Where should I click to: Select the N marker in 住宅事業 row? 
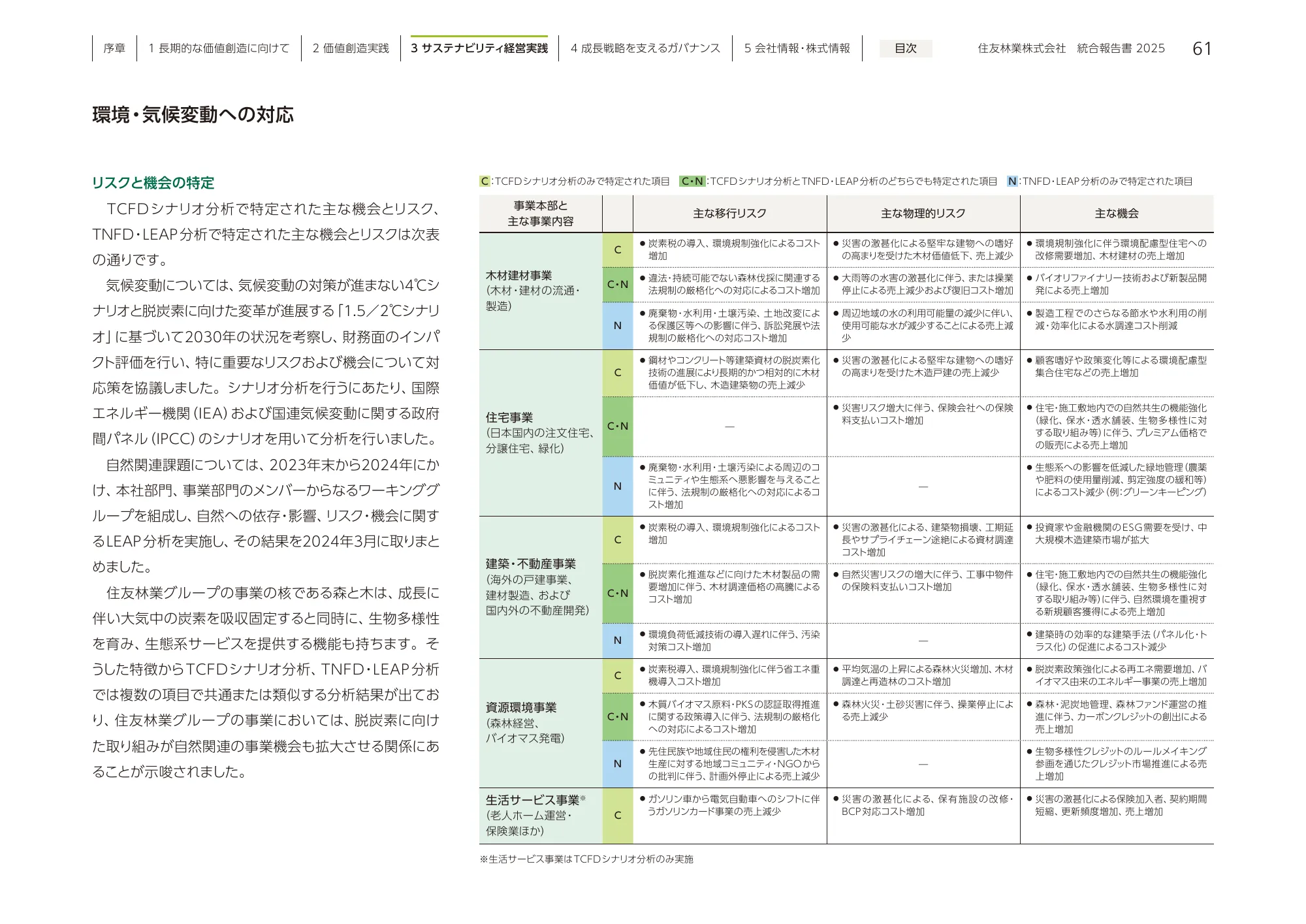pyautogui.click(x=619, y=486)
